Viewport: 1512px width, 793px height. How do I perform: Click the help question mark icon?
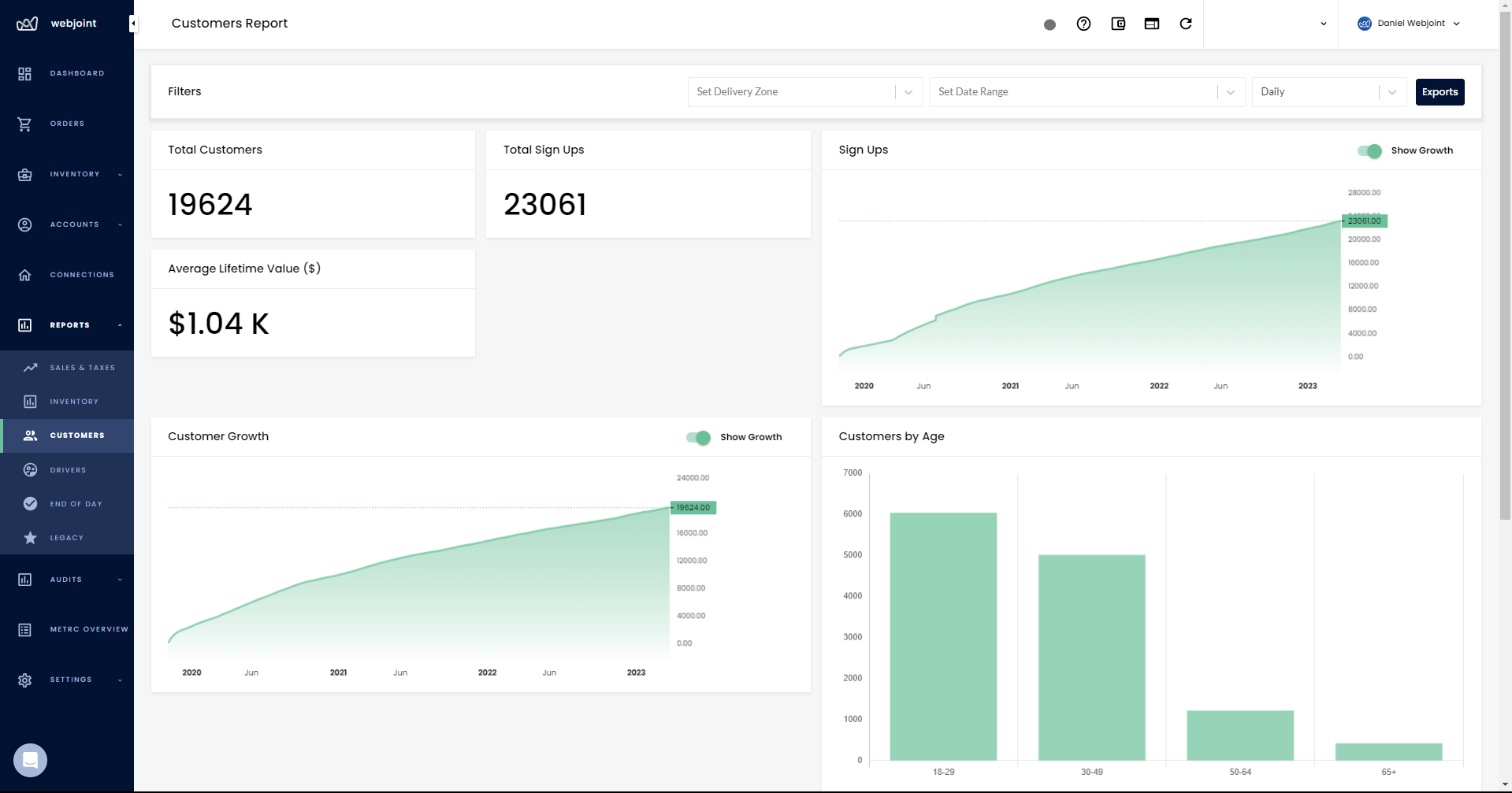click(1083, 24)
